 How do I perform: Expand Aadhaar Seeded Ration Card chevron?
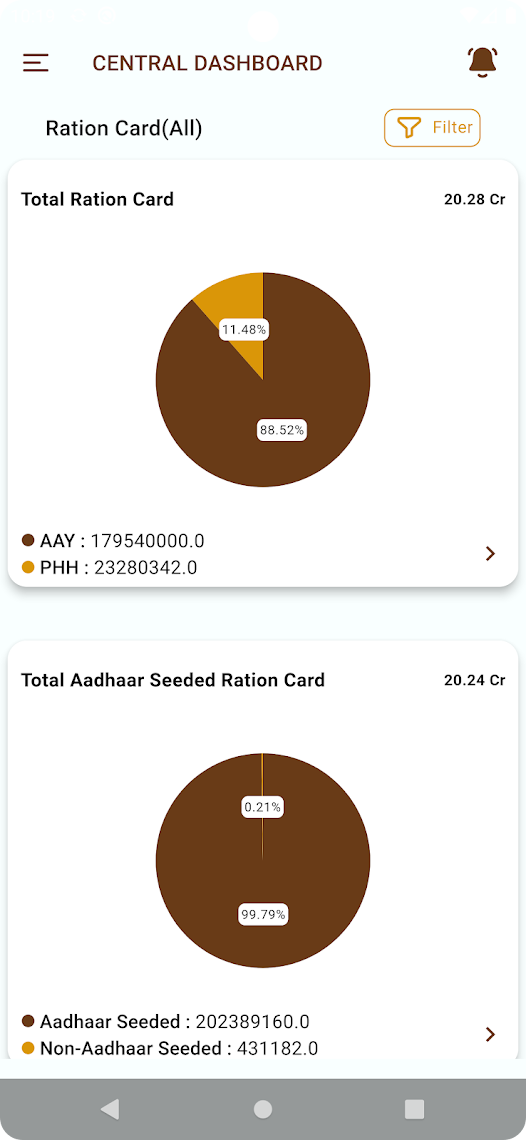pyautogui.click(x=490, y=1035)
